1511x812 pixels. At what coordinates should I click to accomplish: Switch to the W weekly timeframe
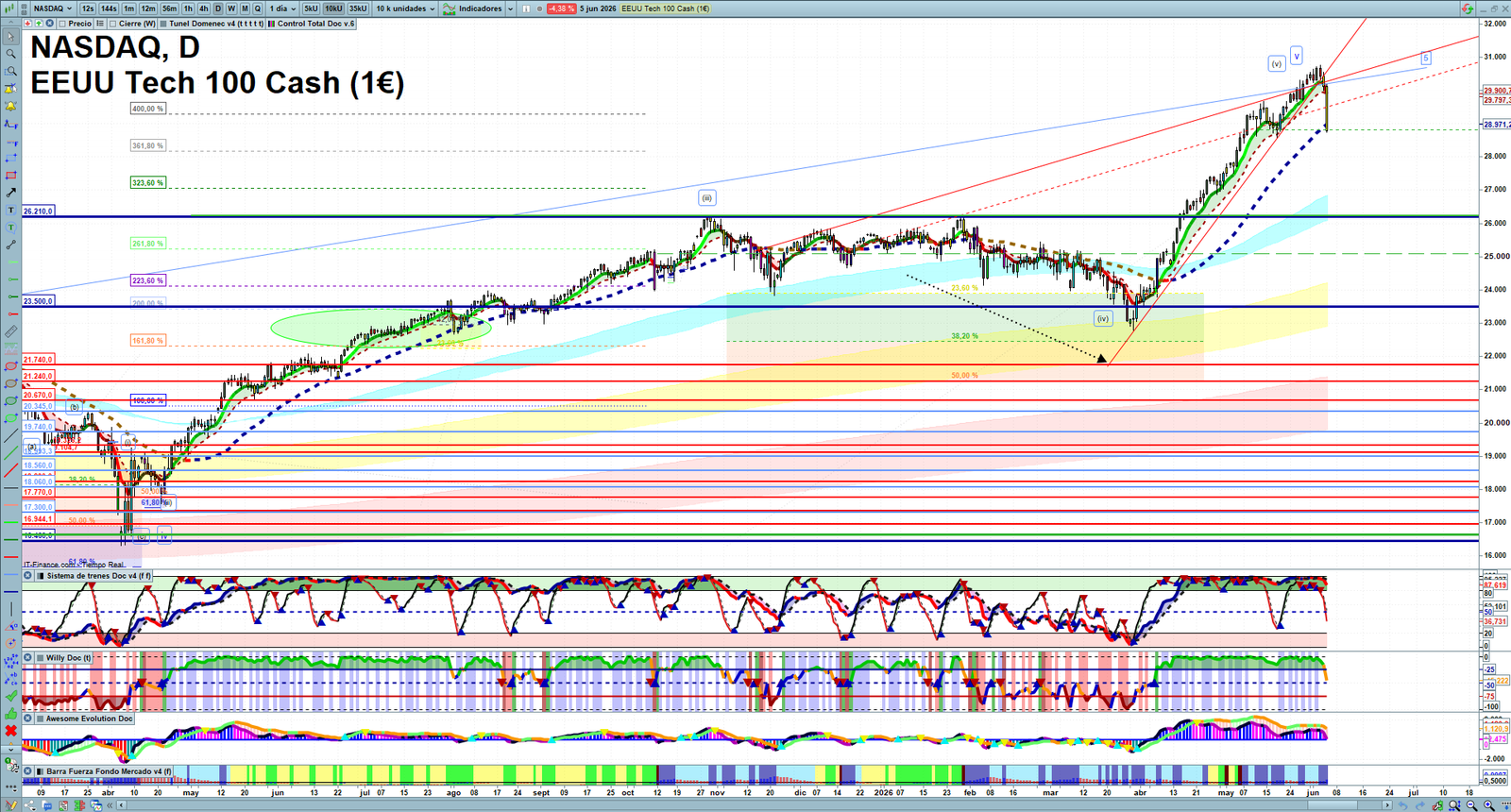tap(231, 8)
